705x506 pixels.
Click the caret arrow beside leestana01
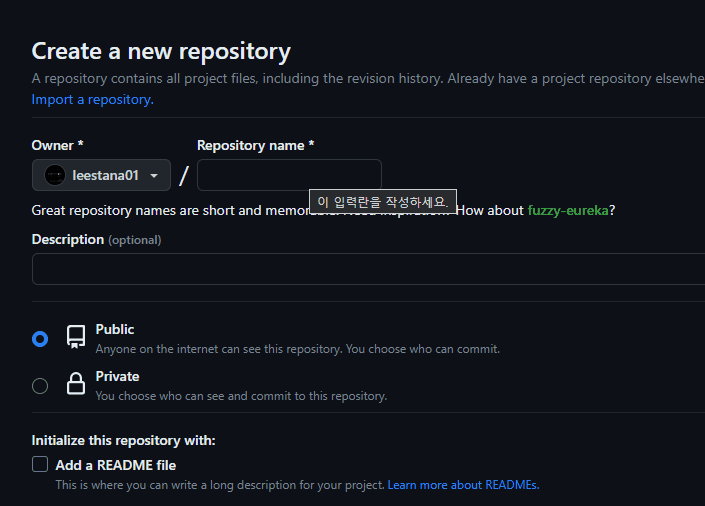tap(154, 175)
